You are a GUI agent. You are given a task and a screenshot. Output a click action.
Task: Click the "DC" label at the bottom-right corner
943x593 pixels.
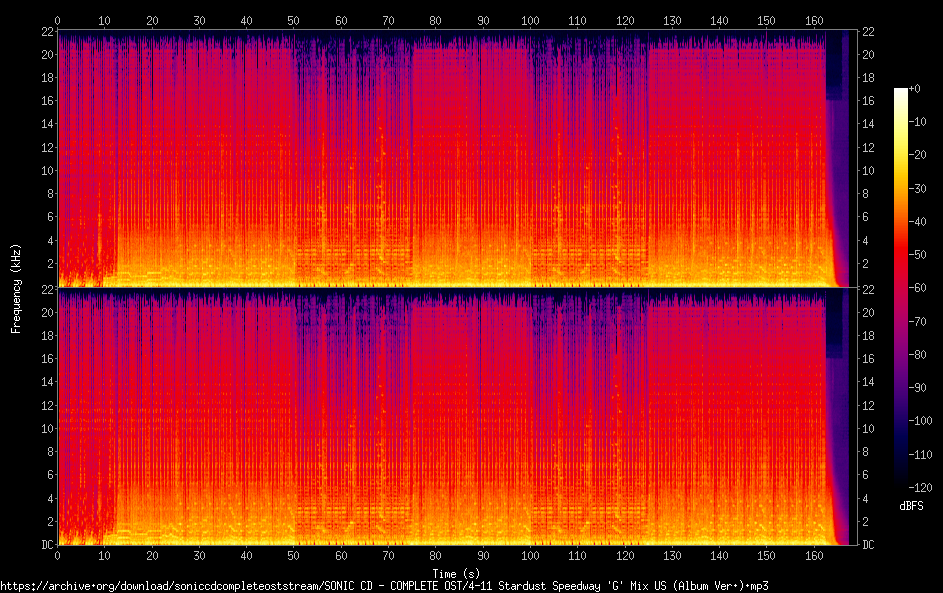point(869,545)
